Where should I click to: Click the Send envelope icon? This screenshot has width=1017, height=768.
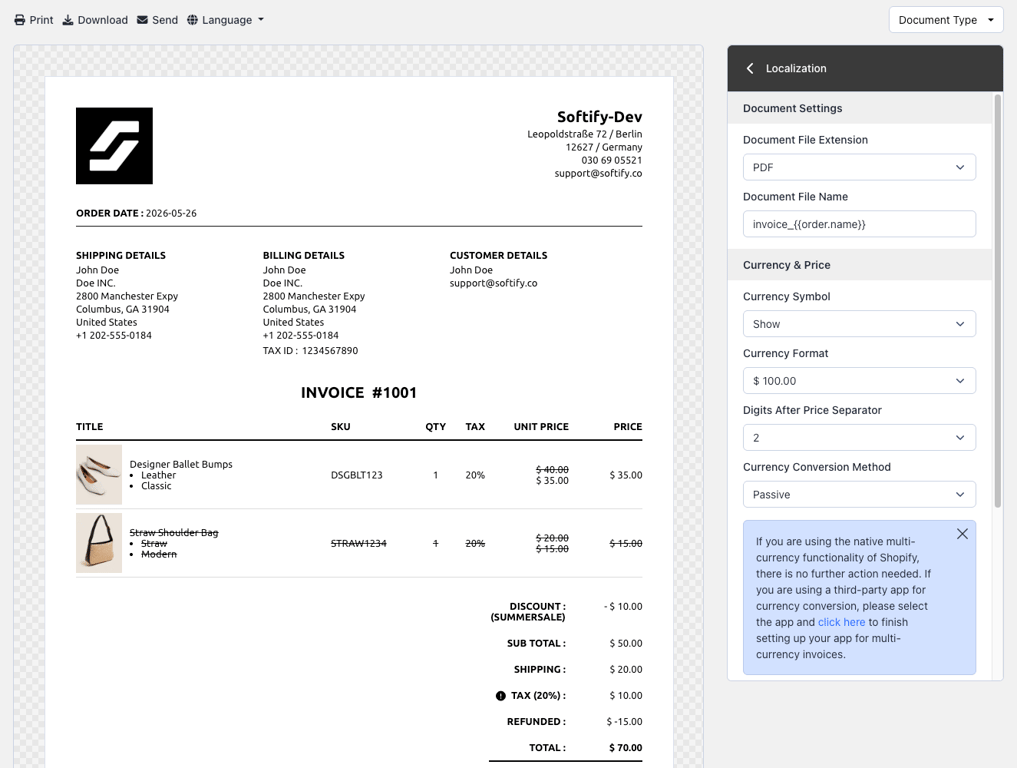tap(142, 20)
